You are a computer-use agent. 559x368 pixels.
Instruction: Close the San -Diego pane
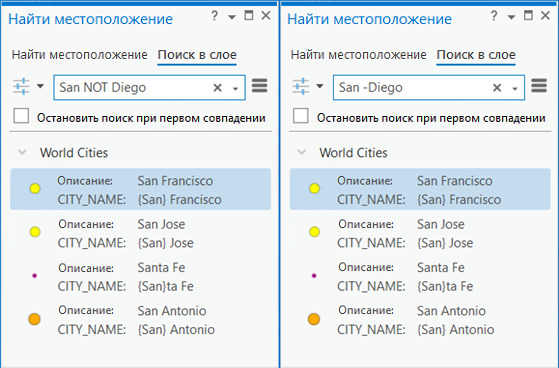pyautogui.click(x=545, y=15)
